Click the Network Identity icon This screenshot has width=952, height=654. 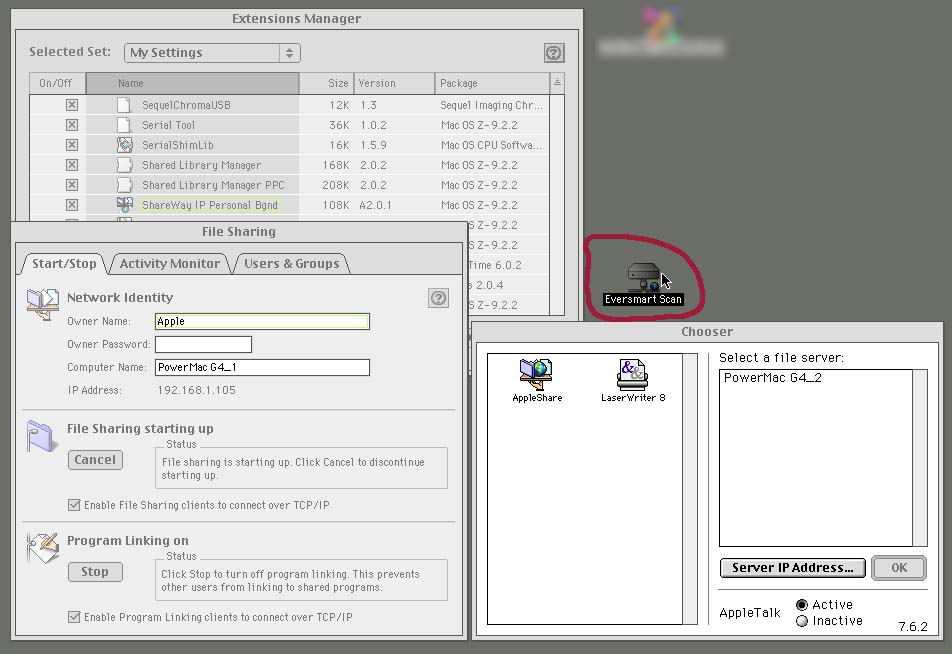coord(42,304)
